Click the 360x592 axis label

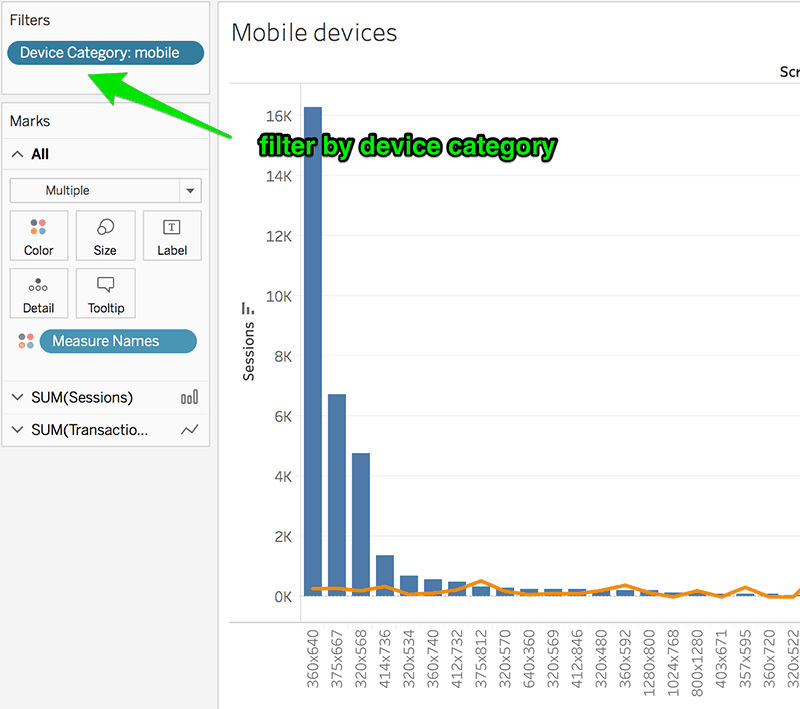tap(625, 659)
